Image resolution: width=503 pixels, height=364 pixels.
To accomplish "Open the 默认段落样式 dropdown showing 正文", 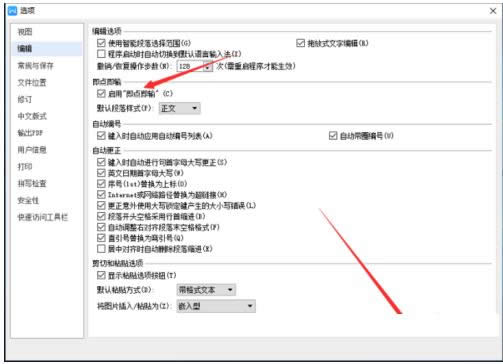I will click(x=179, y=108).
